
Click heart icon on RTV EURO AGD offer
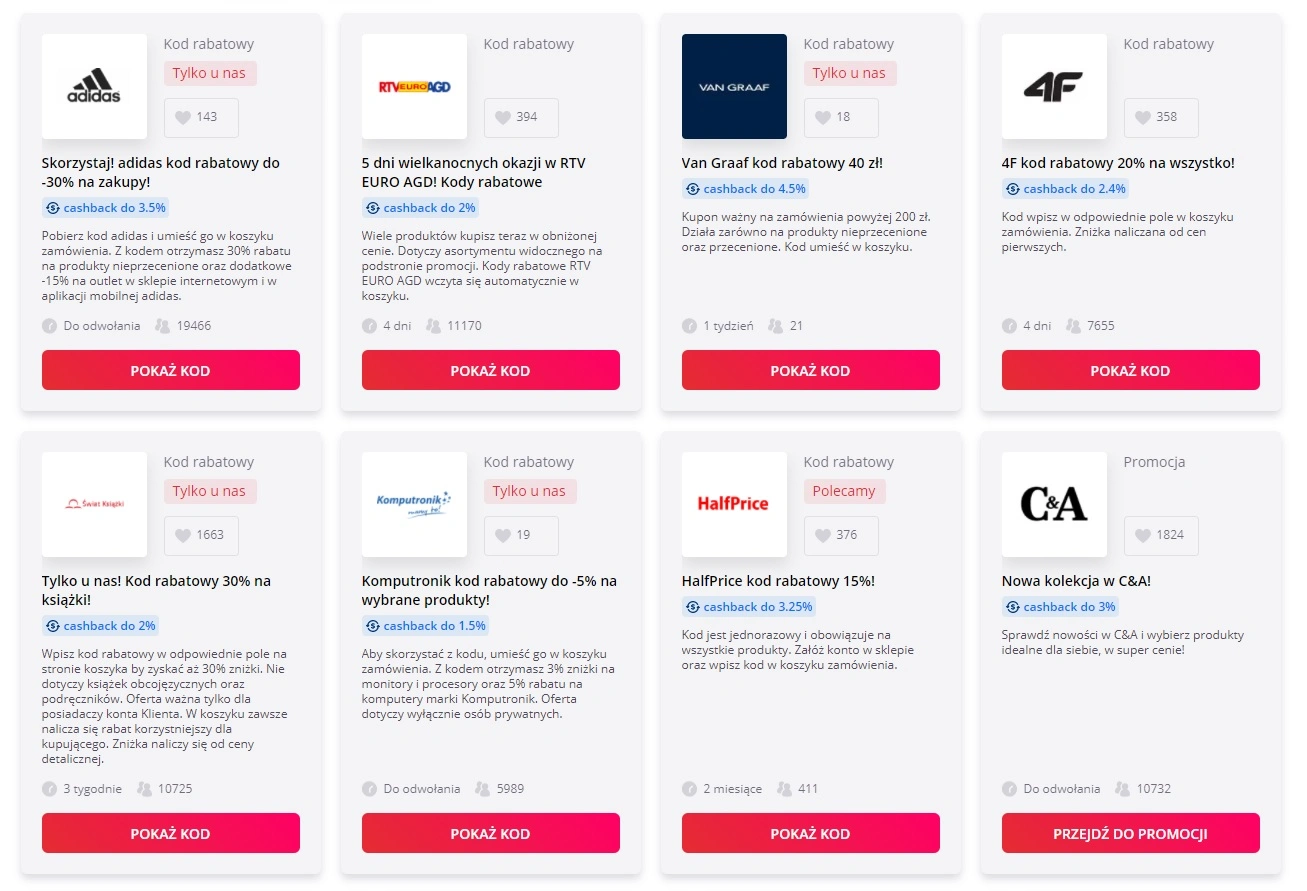pyautogui.click(x=503, y=117)
